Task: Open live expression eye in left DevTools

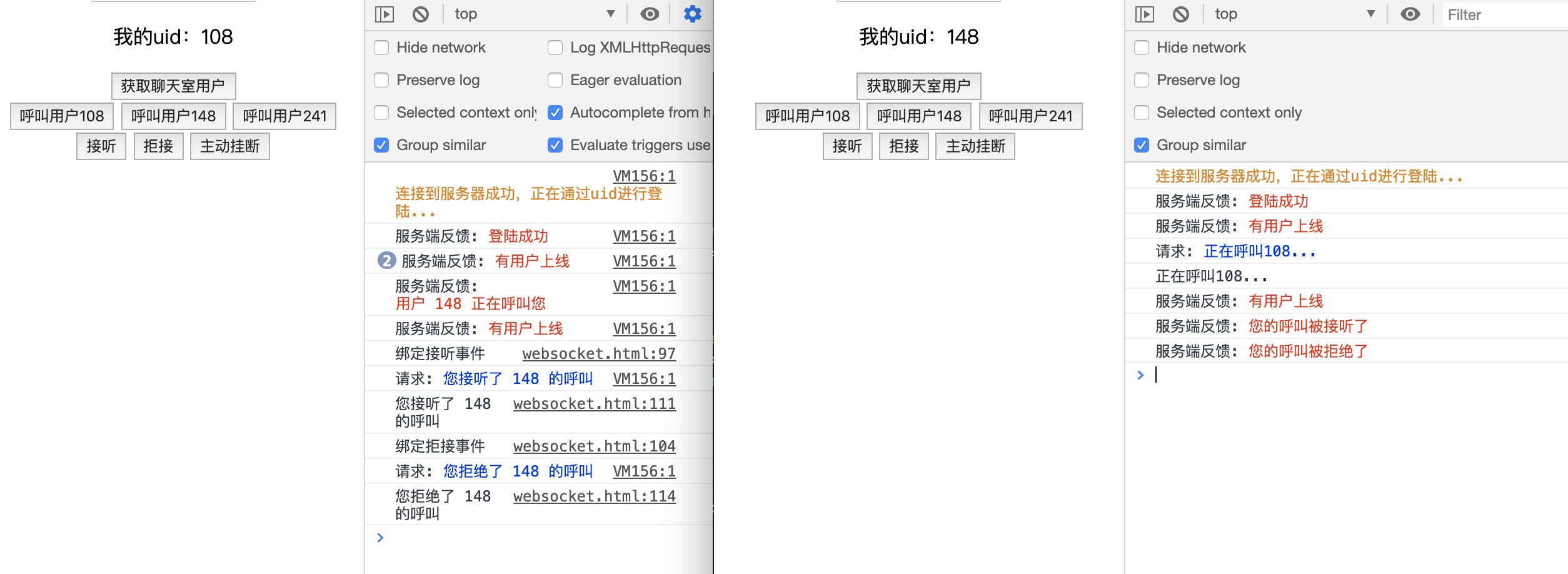Action: click(650, 14)
